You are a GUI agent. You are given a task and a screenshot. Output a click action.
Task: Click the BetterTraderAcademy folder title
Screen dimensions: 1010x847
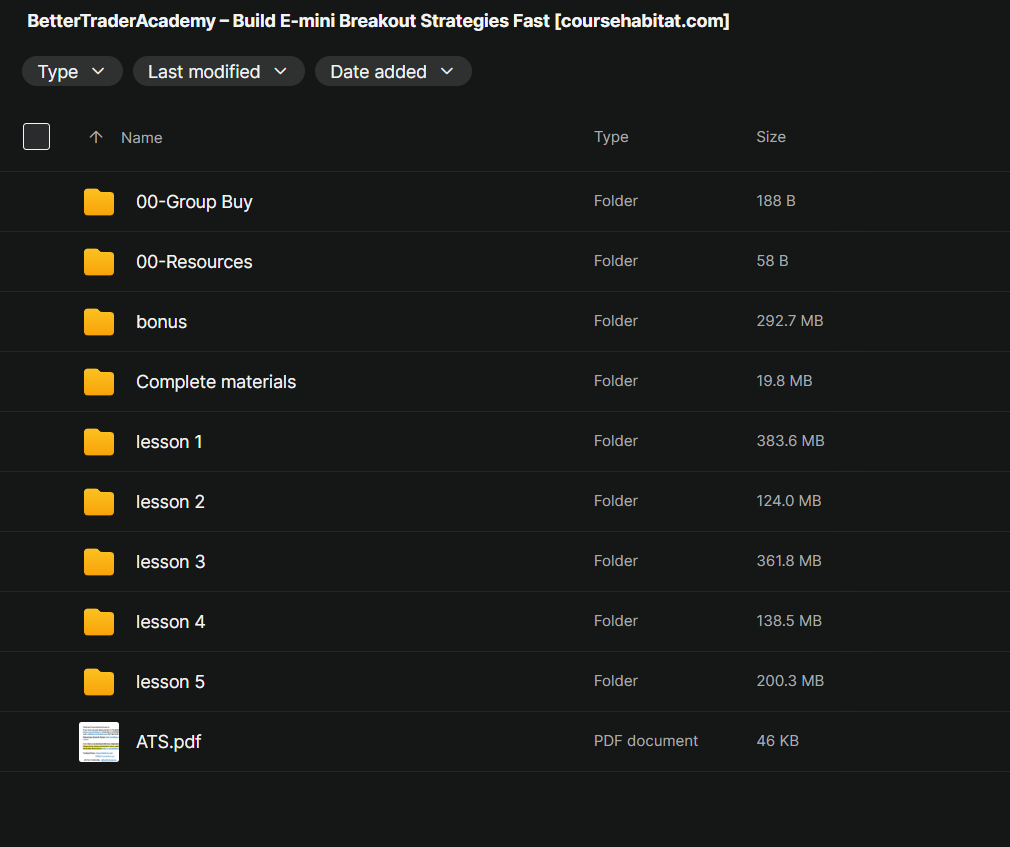pyautogui.click(x=378, y=21)
